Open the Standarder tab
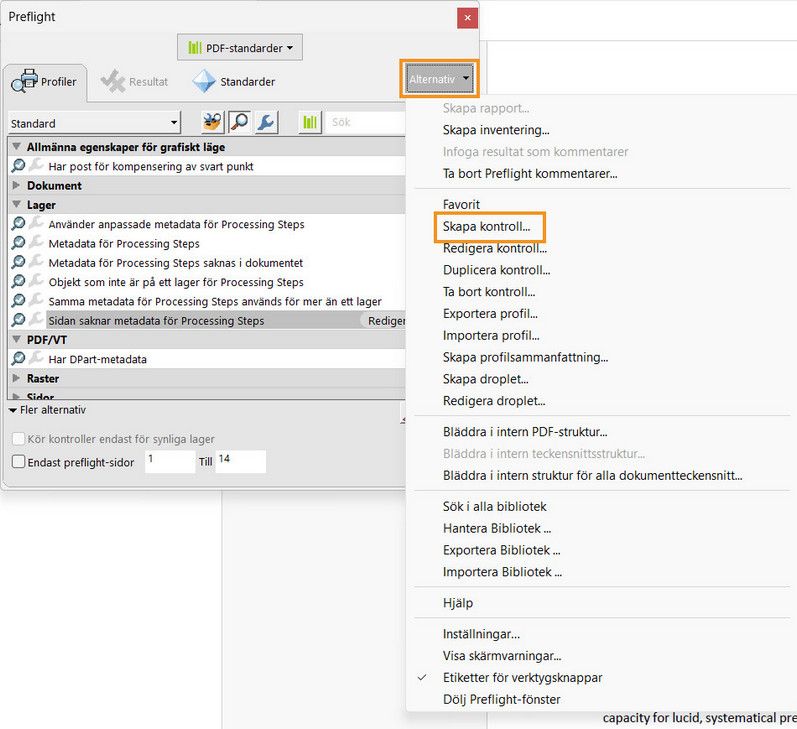 (x=234, y=81)
